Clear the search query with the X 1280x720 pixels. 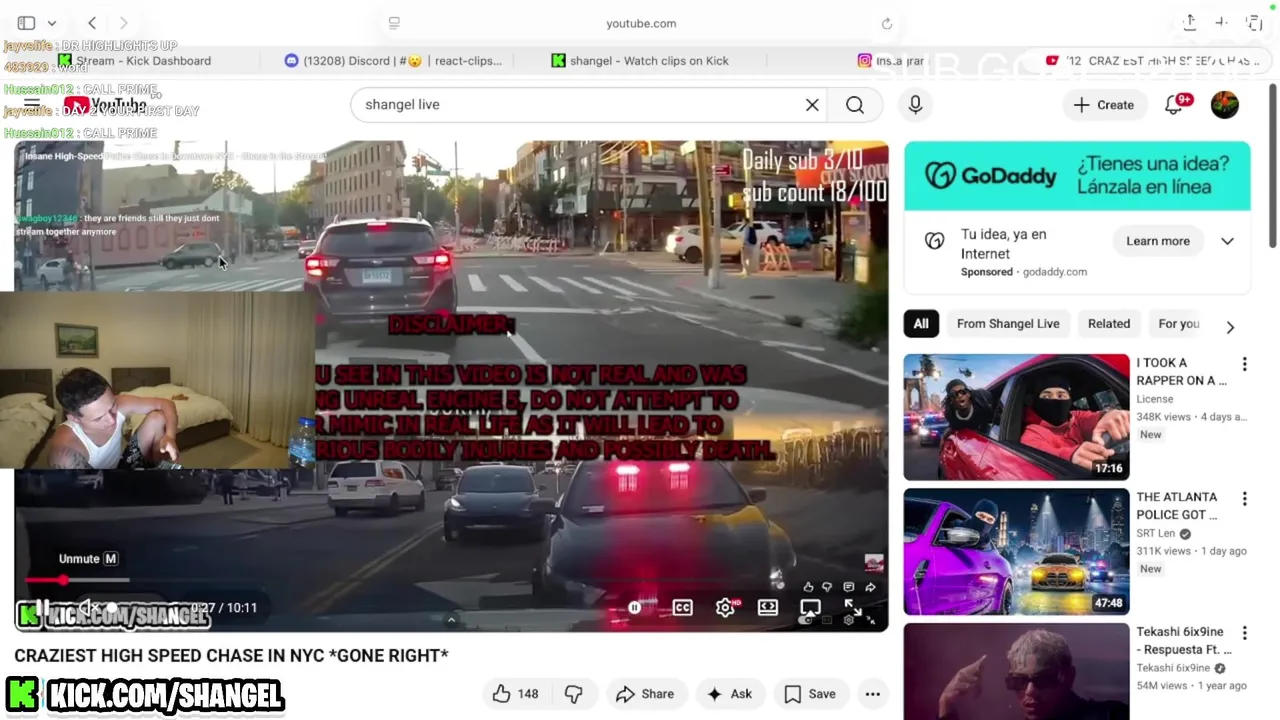pos(812,104)
